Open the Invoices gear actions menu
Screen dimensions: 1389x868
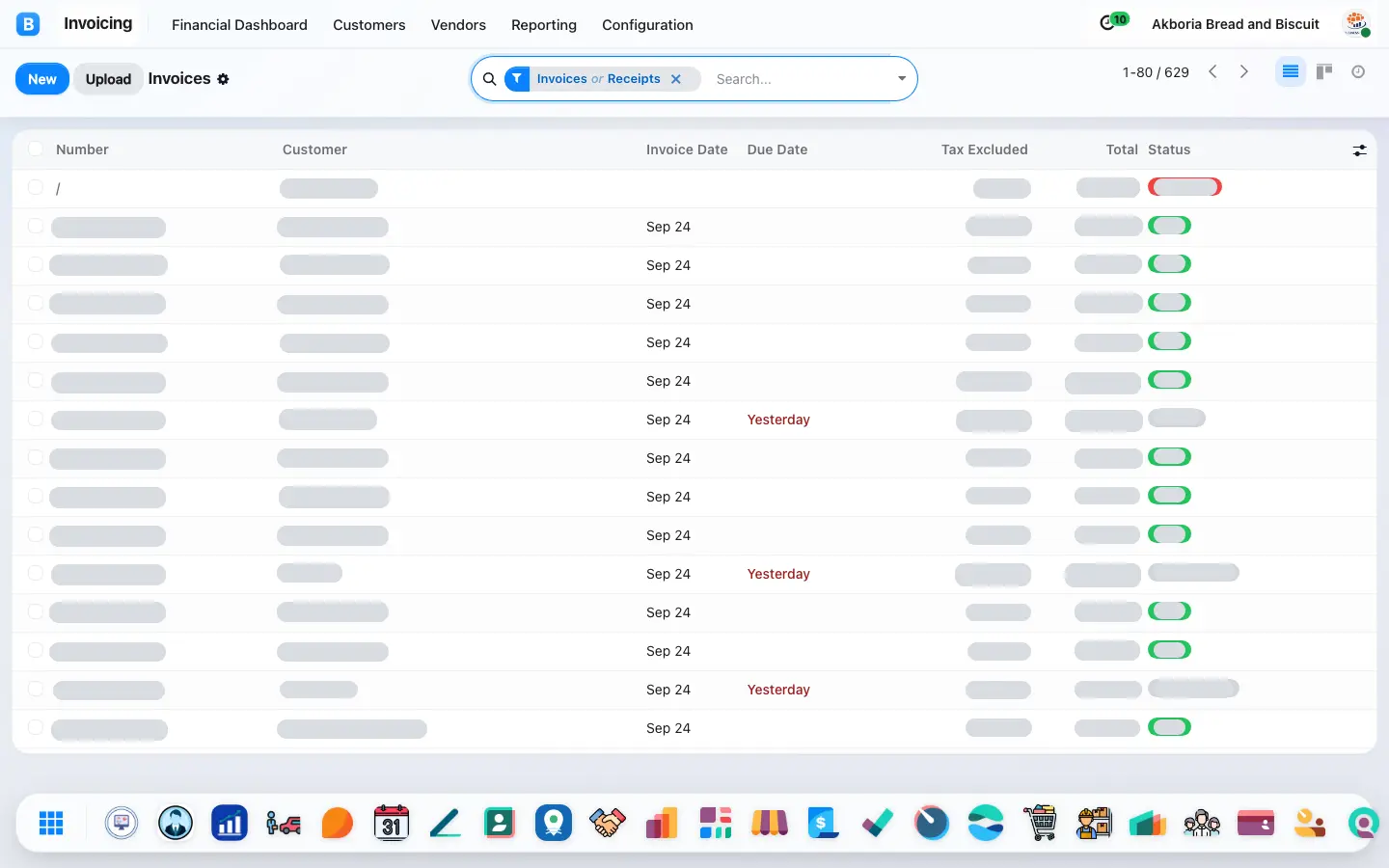(x=223, y=79)
